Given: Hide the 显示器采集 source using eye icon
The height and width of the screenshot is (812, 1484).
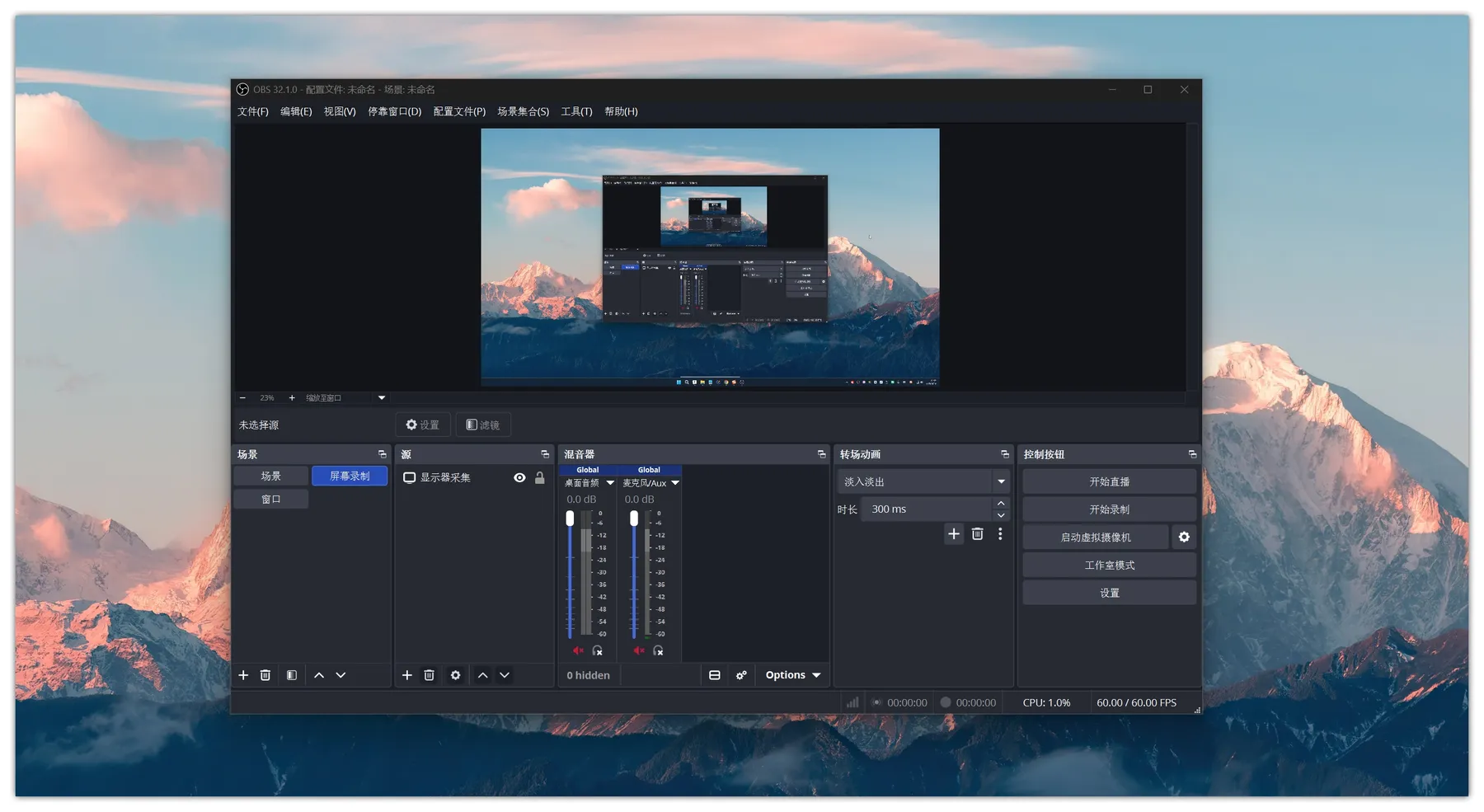Looking at the screenshot, I should (x=519, y=477).
